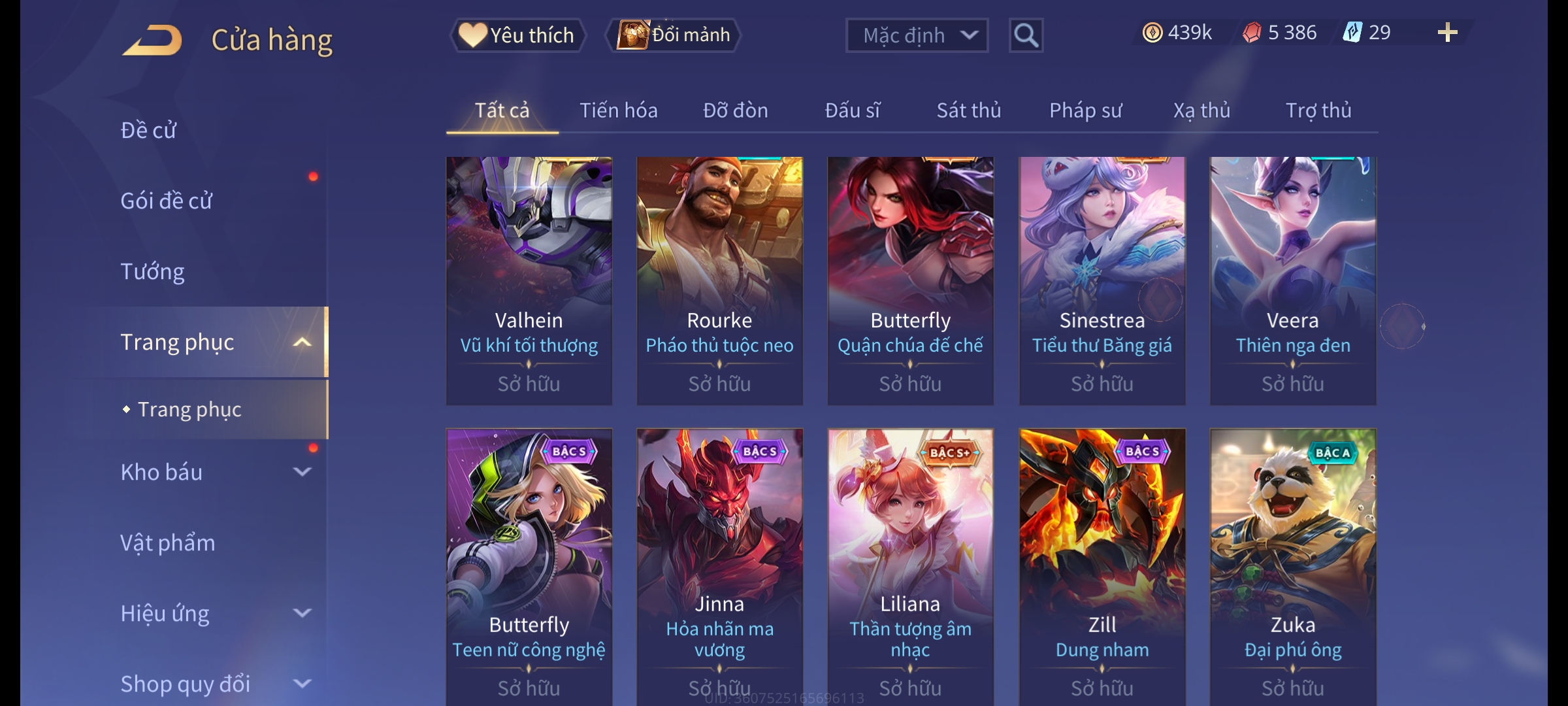Open Đổi mảnh chest icon
The height and width of the screenshot is (706, 1568).
[674, 35]
